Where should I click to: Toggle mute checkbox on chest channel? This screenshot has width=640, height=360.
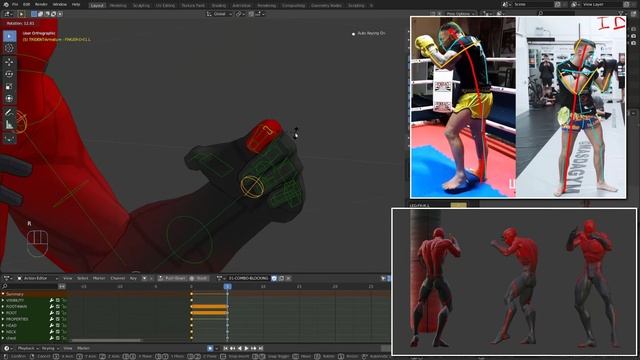click(58, 338)
